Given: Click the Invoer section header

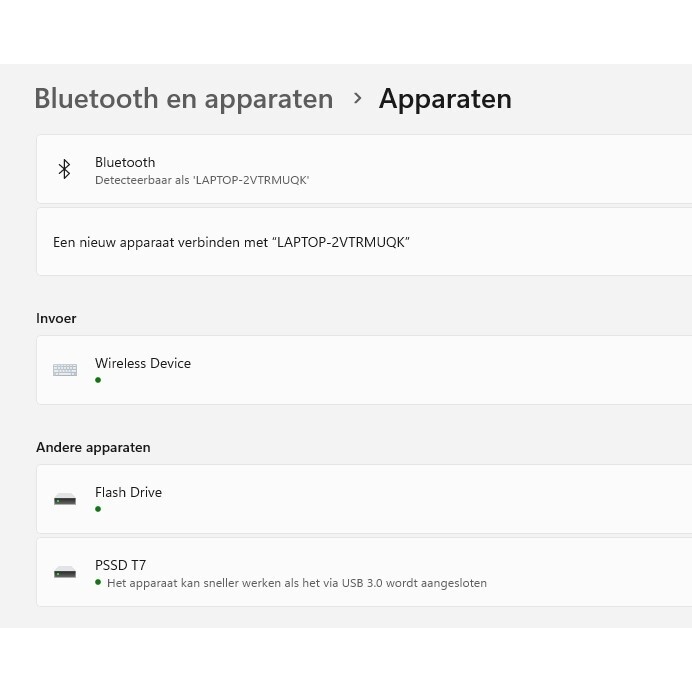Looking at the screenshot, I should [56, 318].
